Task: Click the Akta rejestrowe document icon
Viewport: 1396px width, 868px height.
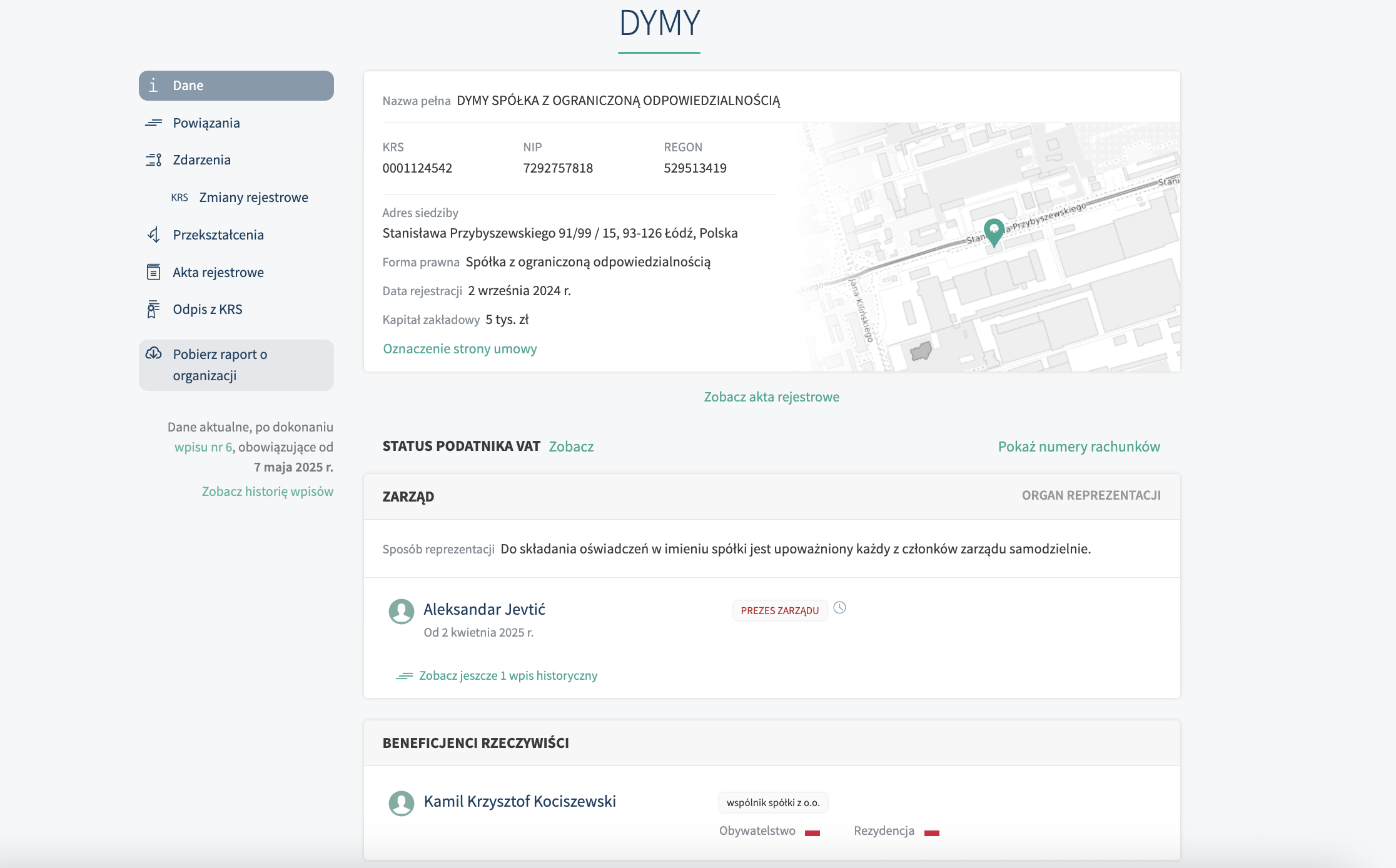Action: coord(153,272)
